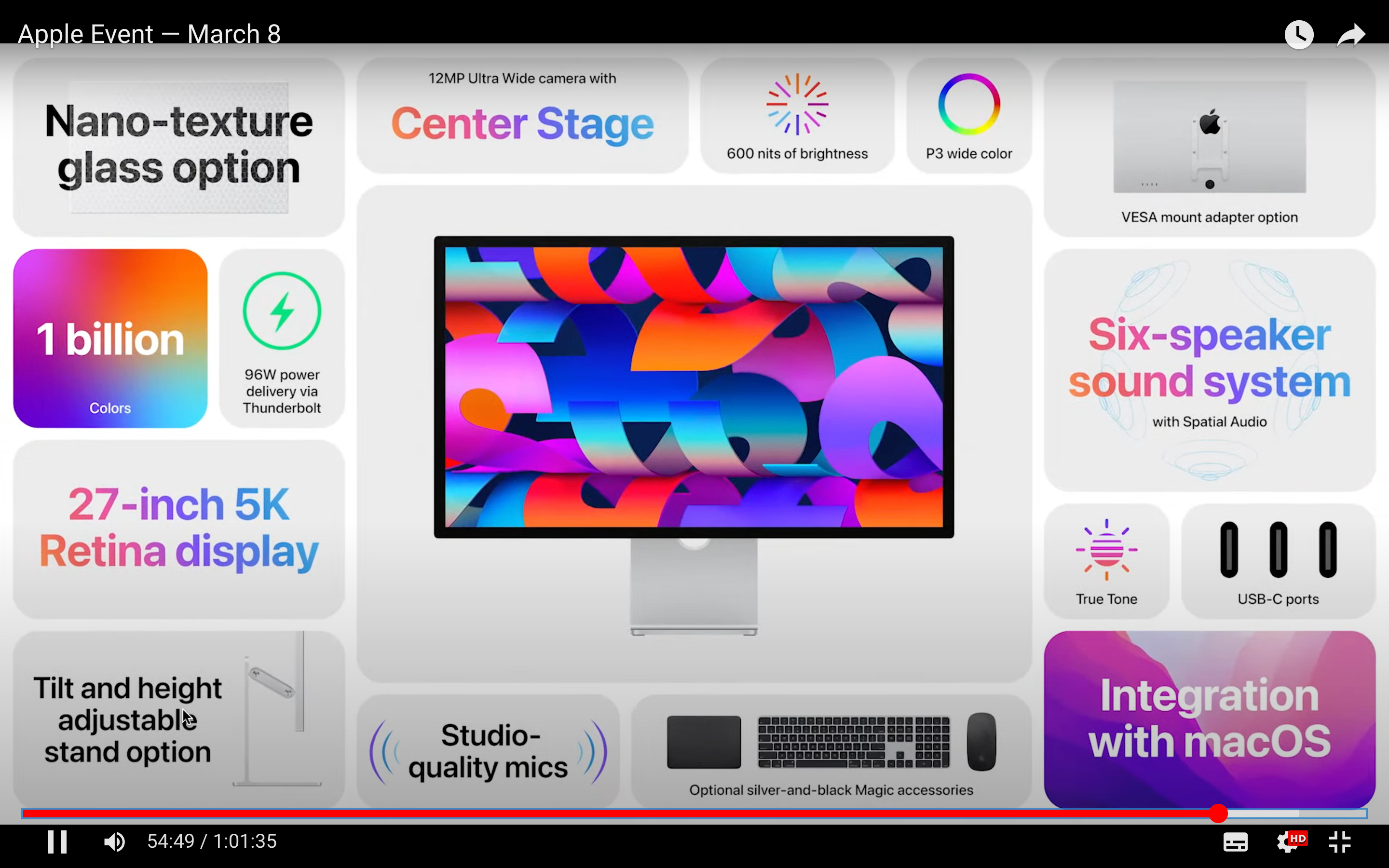This screenshot has width=1389, height=868.
Task: Click the Magic Keyboard accessories image
Action: tap(854, 742)
